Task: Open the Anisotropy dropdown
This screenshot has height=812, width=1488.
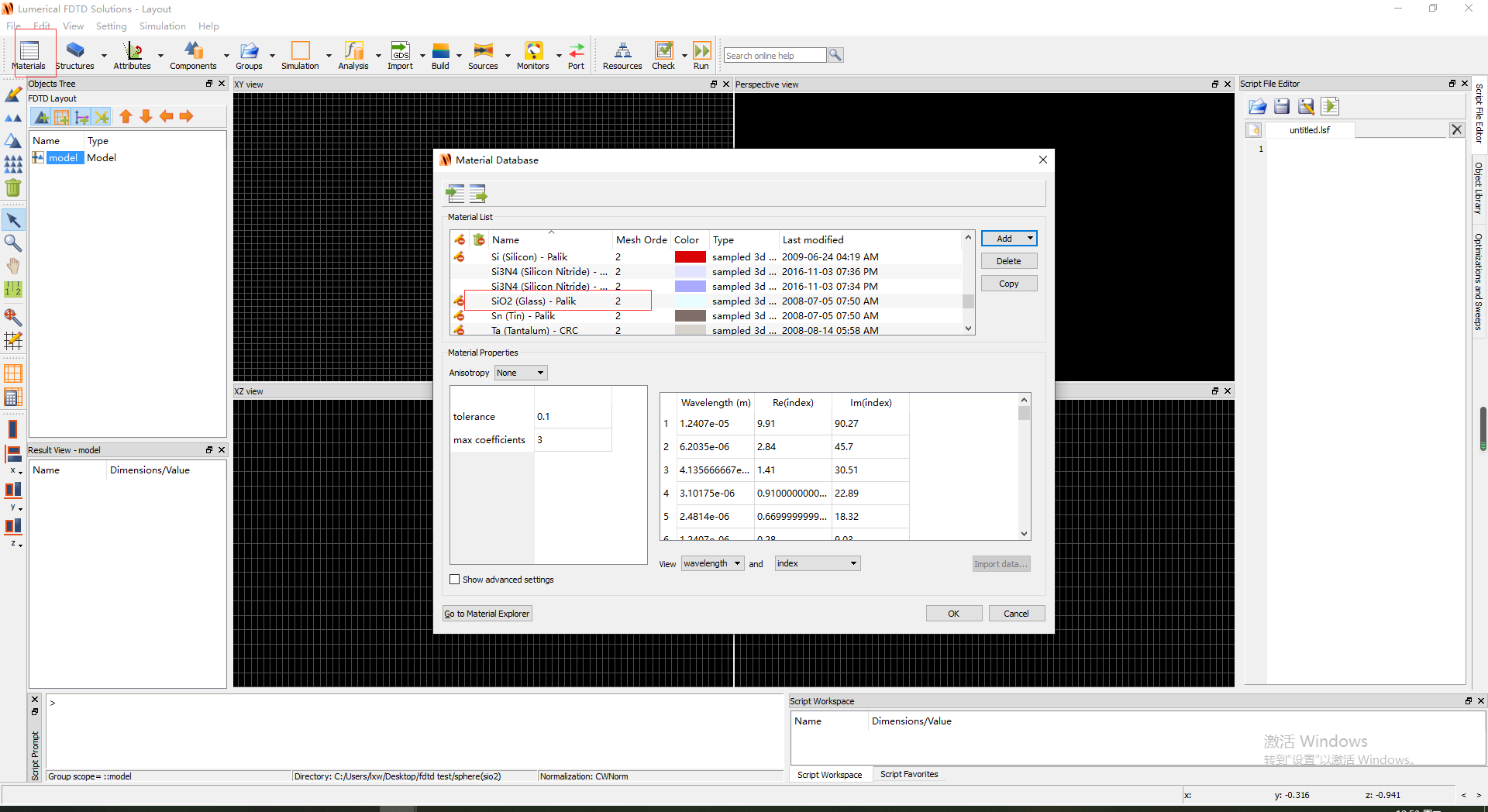Action: pyautogui.click(x=519, y=373)
